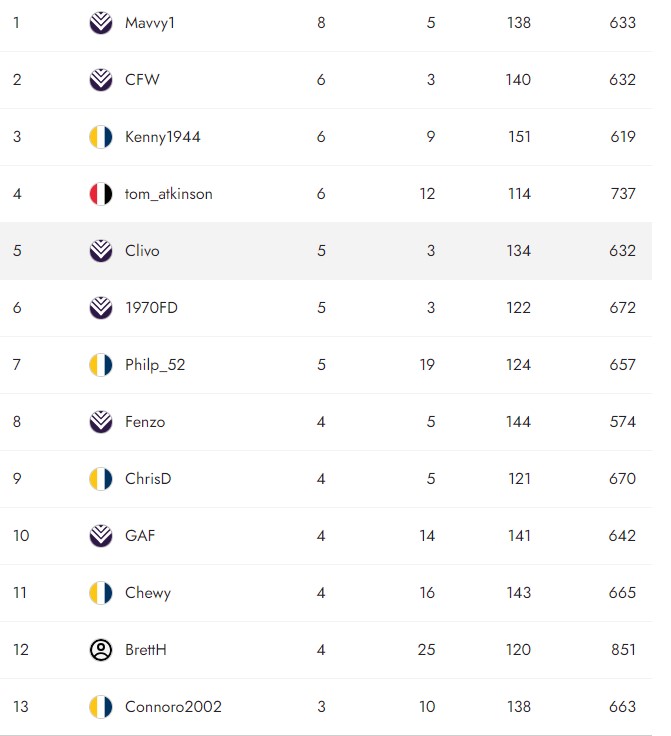671x736 pixels.
Task: Open the GAF player name
Action: [140, 535]
